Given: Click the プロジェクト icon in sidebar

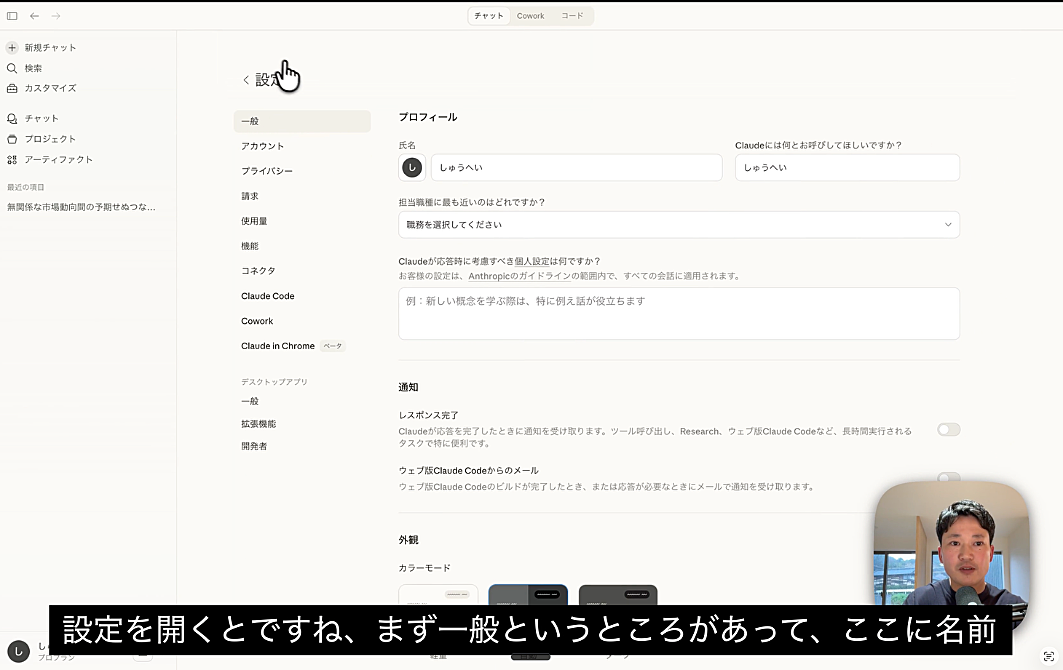Looking at the screenshot, I should coord(12,139).
